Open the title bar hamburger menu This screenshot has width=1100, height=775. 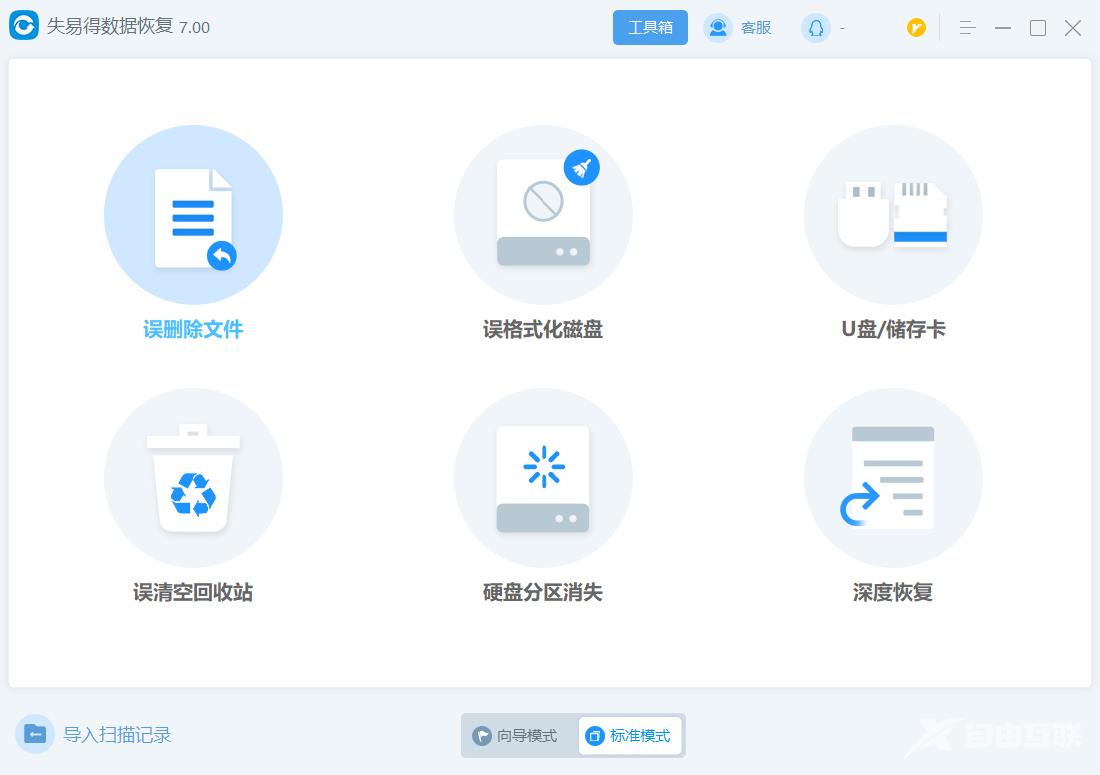967,28
